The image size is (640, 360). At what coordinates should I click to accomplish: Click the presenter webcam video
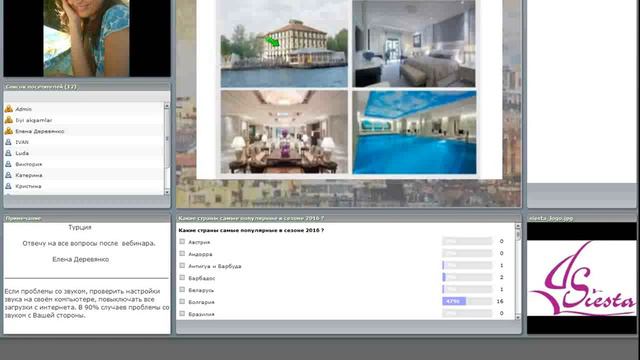[x=87, y=38]
